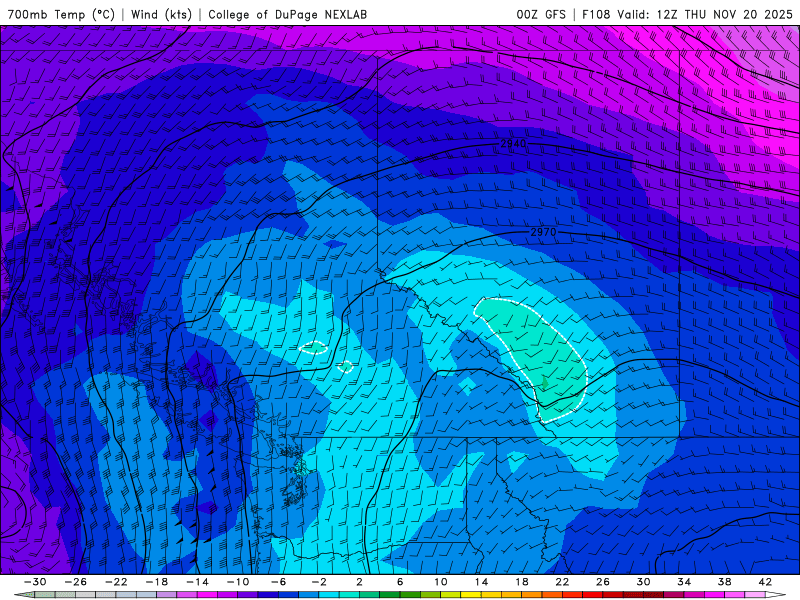The image size is (800, 600).
Task: Click the 2940 height contour label
Action: click(x=513, y=144)
